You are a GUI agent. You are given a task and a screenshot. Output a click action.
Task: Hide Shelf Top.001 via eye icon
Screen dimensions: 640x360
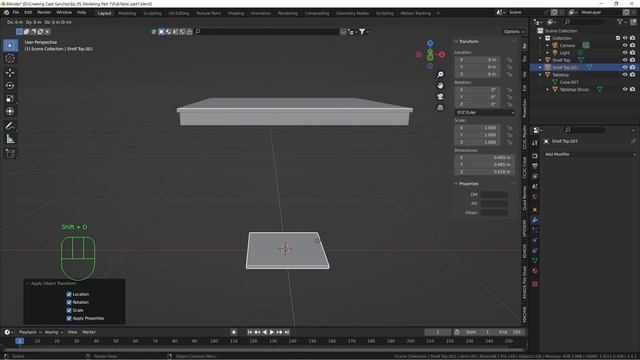(625, 67)
